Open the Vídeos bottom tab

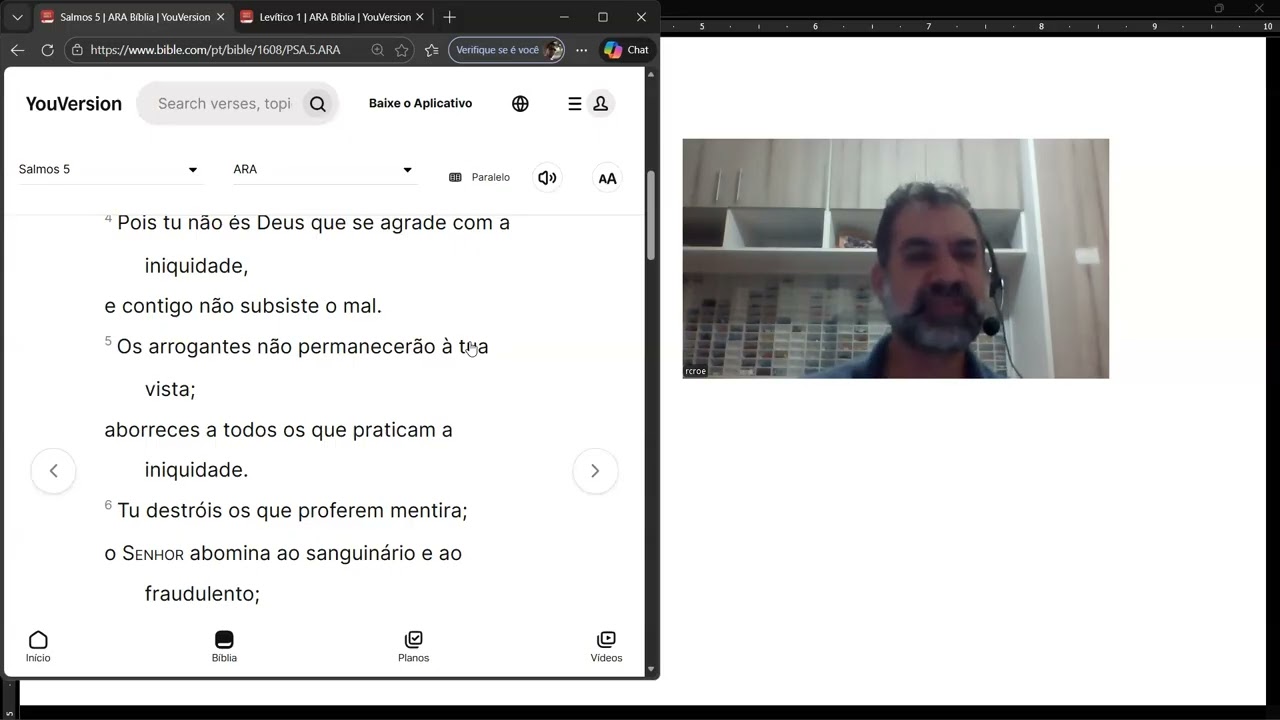tap(606, 647)
